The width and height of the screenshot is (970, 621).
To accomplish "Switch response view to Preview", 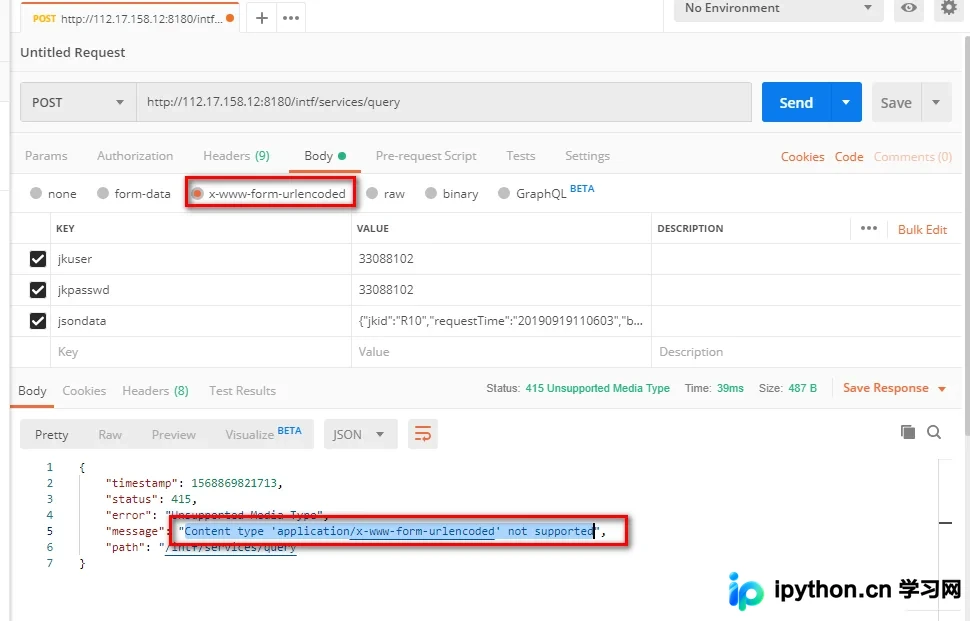I will (x=174, y=435).
